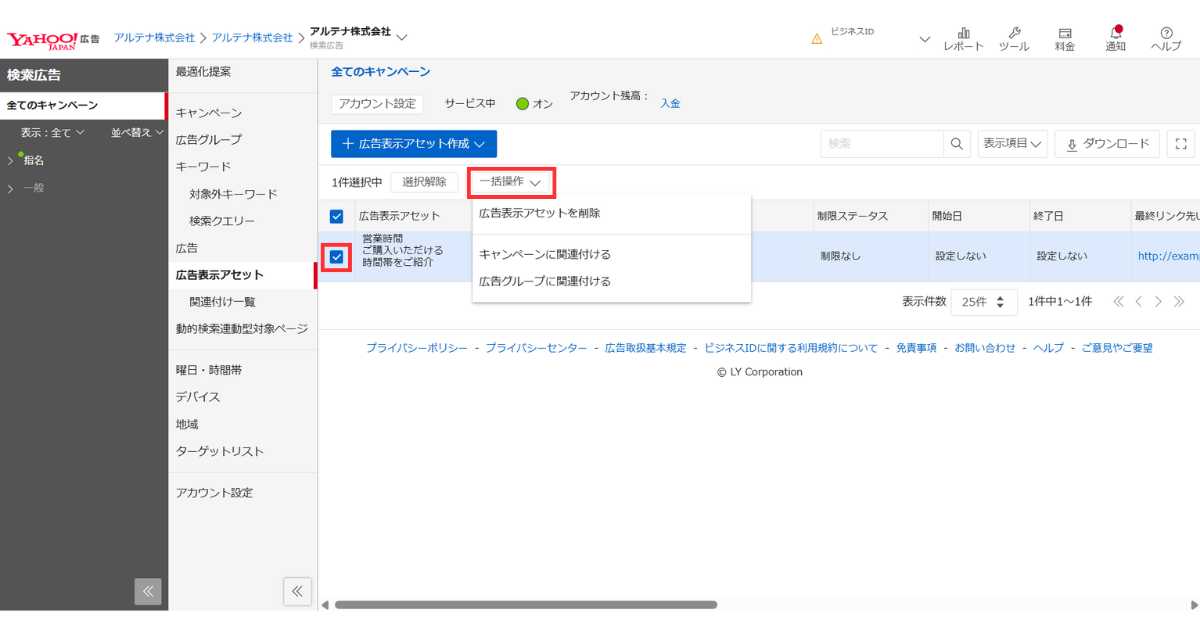This screenshot has height=630, width=1200.
Task: Click the 入金 deposit link
Action: [670, 103]
